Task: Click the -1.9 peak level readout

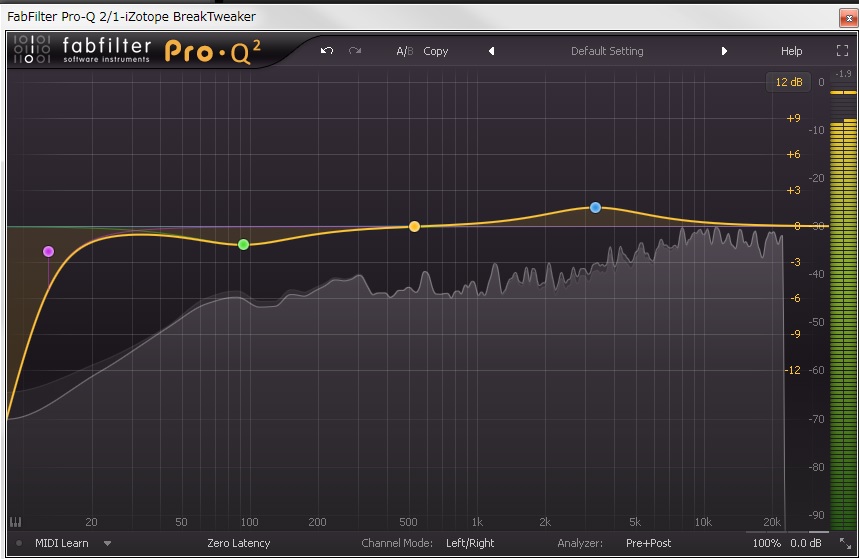Action: pos(843,73)
